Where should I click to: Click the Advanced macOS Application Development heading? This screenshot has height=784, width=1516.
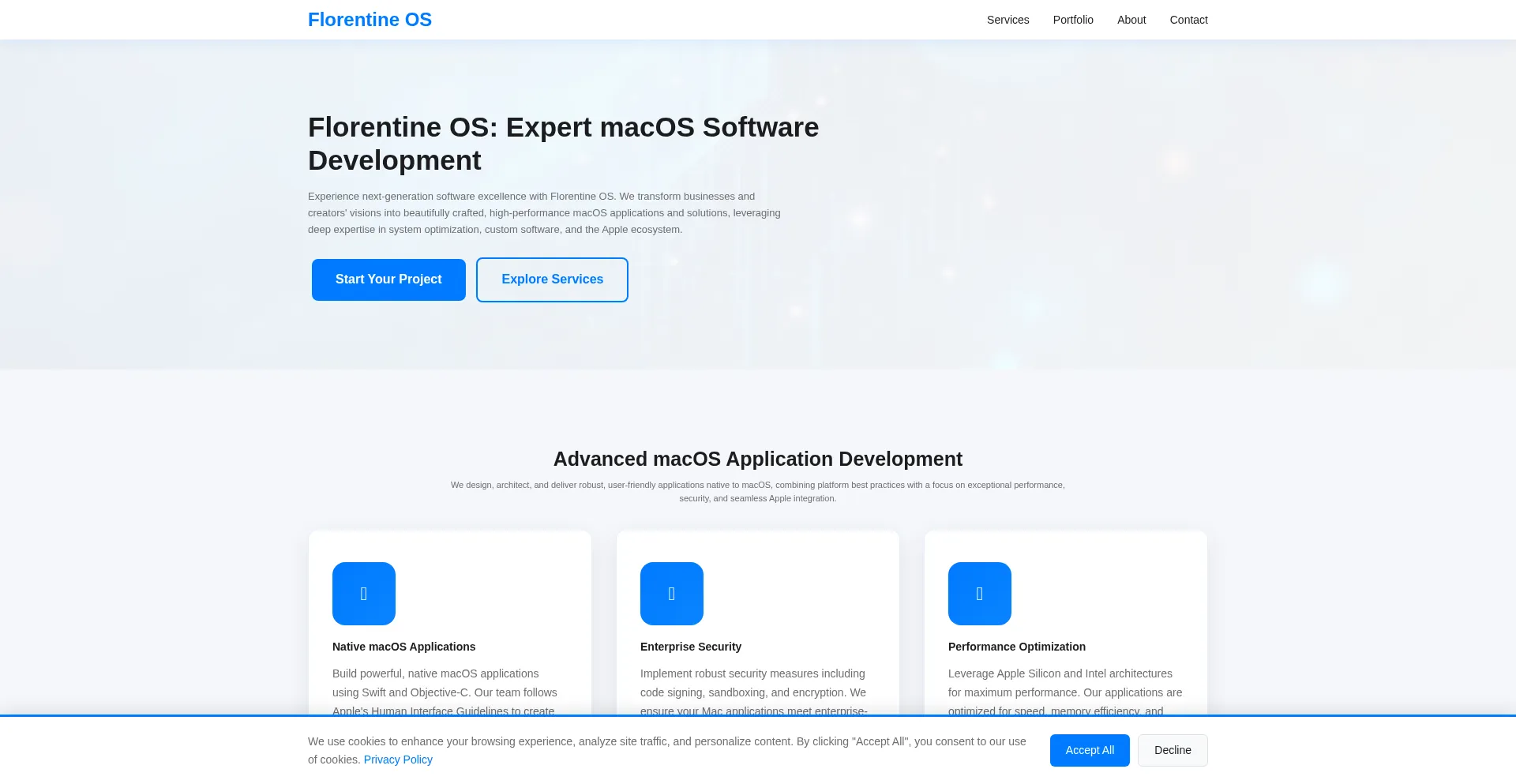pyautogui.click(x=757, y=459)
